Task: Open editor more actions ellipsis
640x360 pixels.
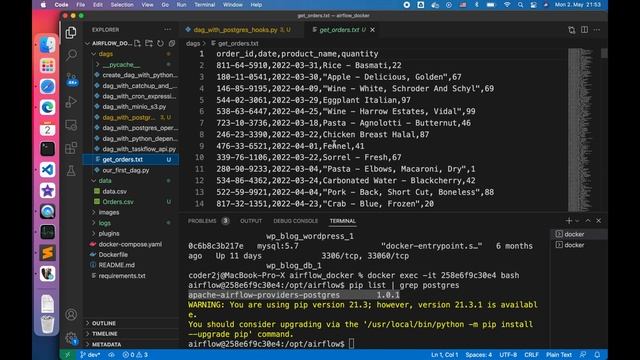Action: (597, 30)
